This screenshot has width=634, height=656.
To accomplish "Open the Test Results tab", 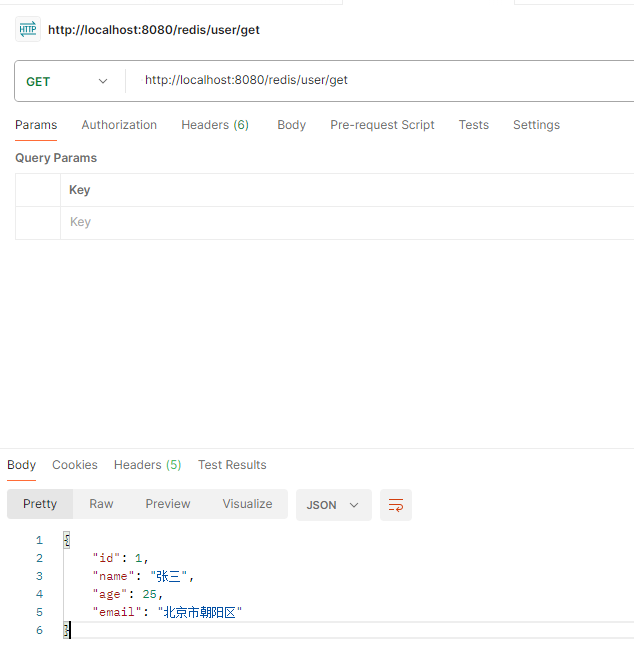I will [232, 465].
